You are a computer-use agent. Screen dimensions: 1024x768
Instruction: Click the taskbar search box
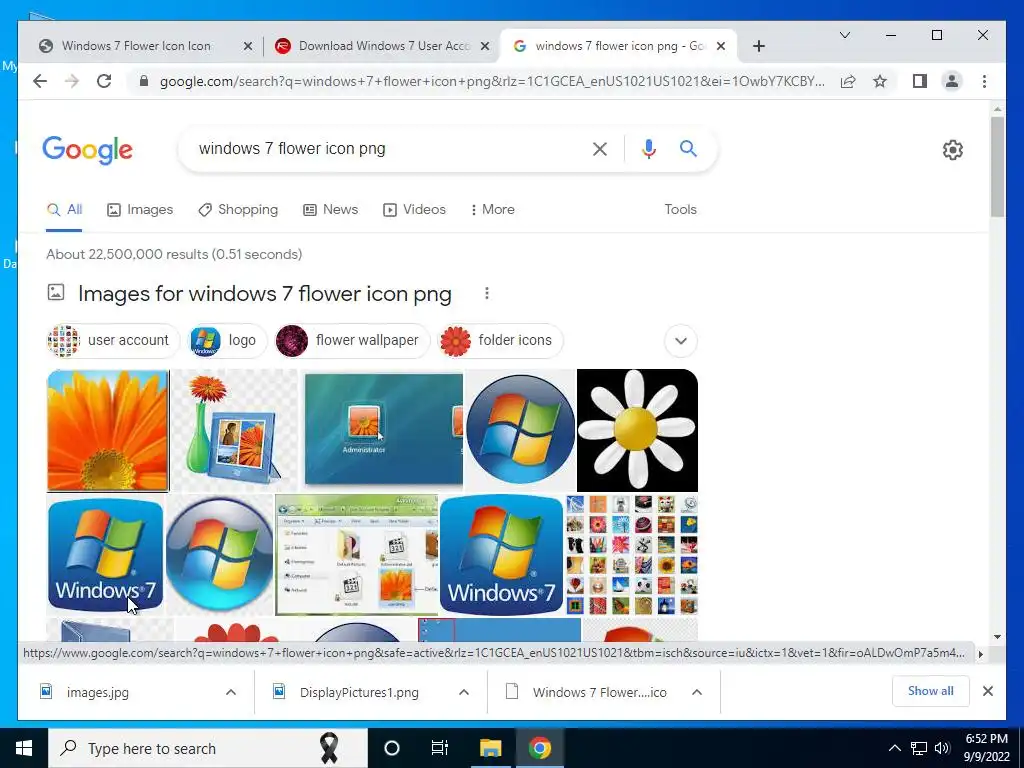click(x=208, y=748)
